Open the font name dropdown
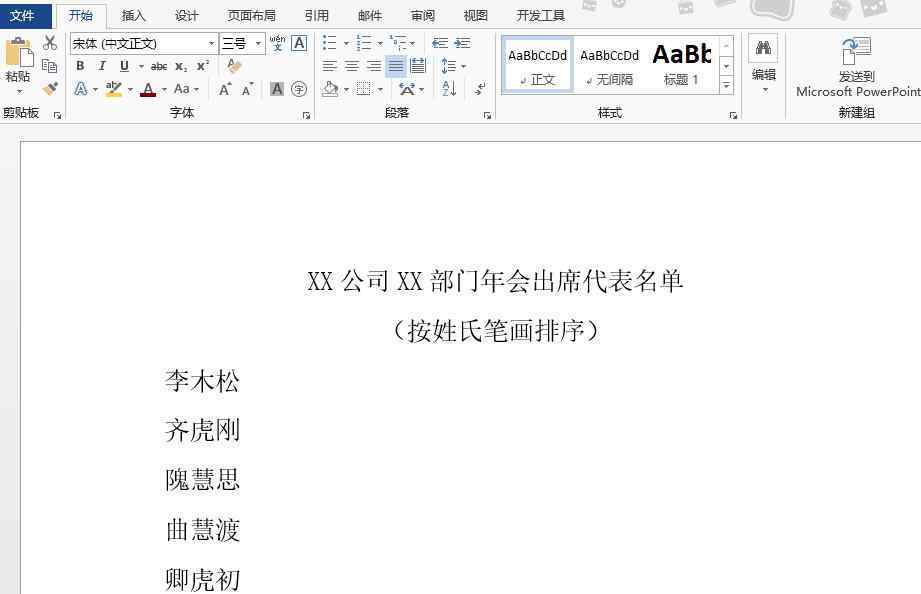The image size is (921, 594). click(x=211, y=43)
